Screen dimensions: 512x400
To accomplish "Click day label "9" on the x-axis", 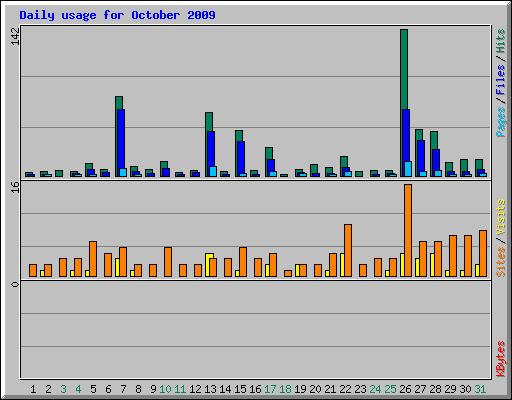I will (x=153, y=389).
